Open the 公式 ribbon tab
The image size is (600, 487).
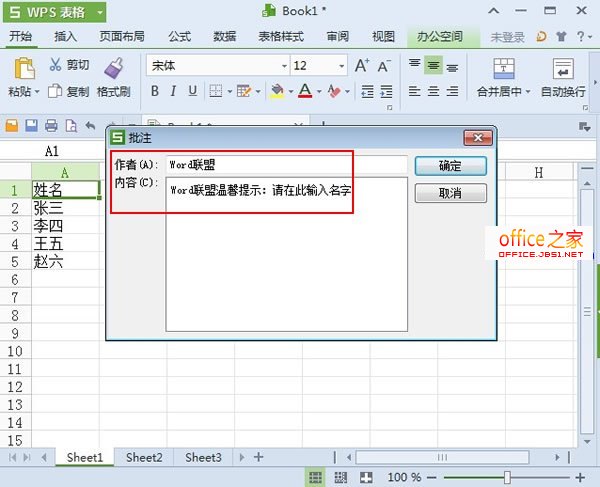click(x=179, y=36)
